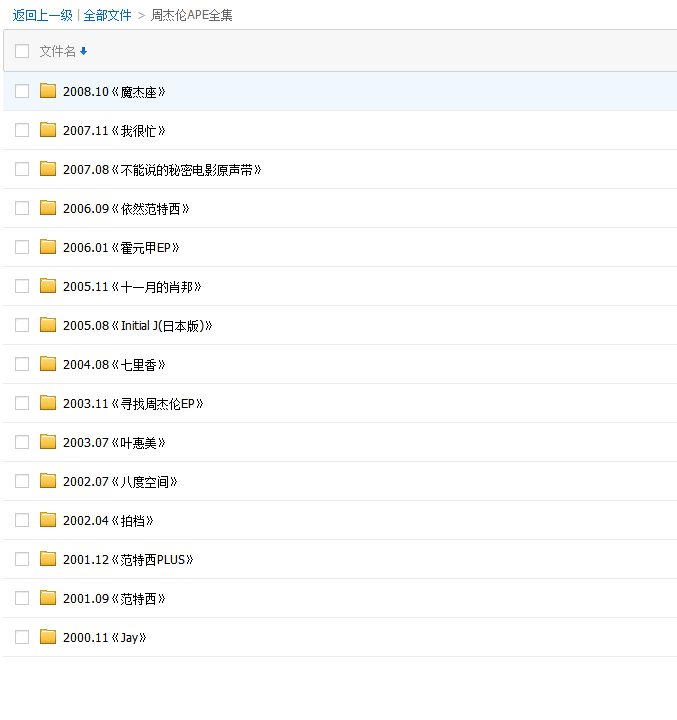Click the folder icon for 2005.11《十一月的肖邦》

(x=48, y=286)
